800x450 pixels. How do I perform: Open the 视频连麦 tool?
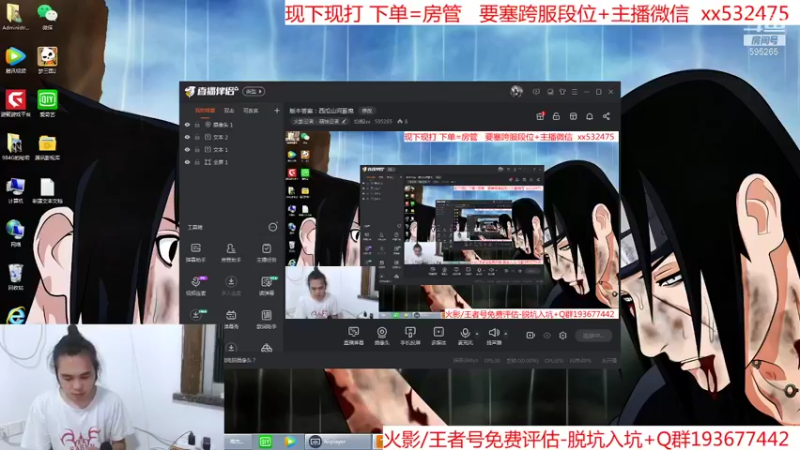[x=195, y=286]
